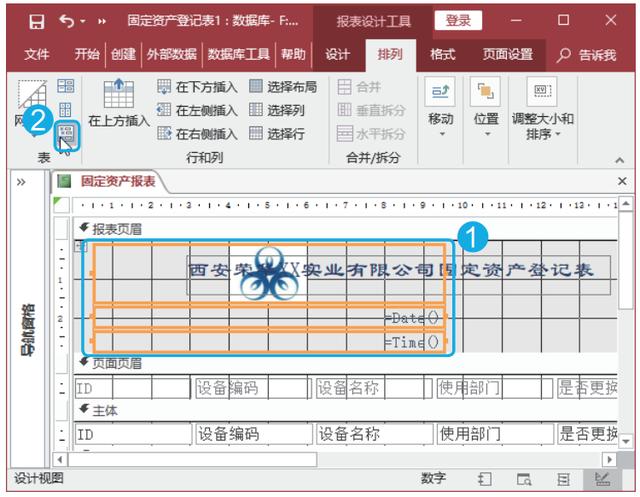Click the 合并 merge button
This screenshot has height=497, width=640.
pos(359,87)
